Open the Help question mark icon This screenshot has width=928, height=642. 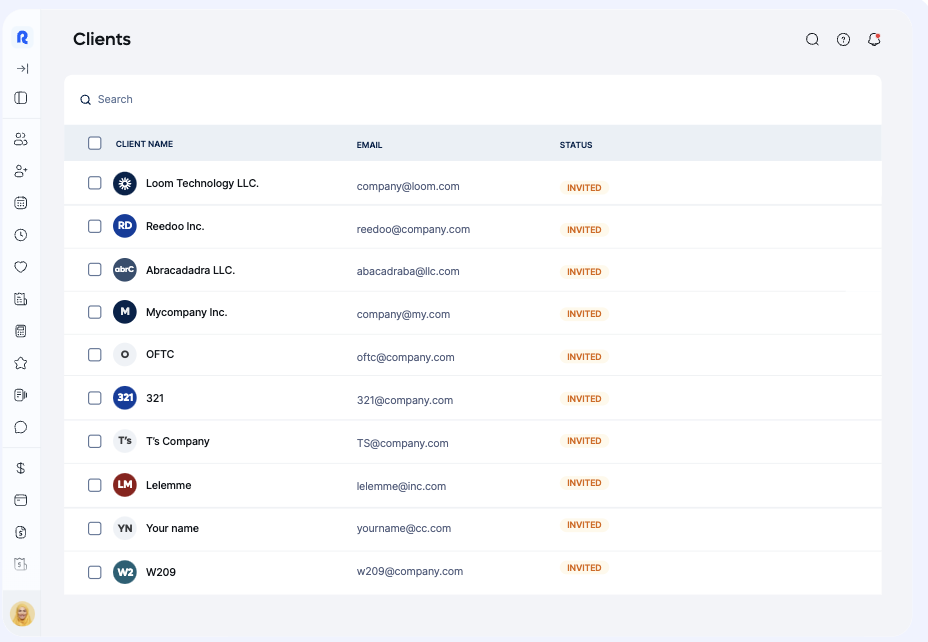tap(843, 39)
